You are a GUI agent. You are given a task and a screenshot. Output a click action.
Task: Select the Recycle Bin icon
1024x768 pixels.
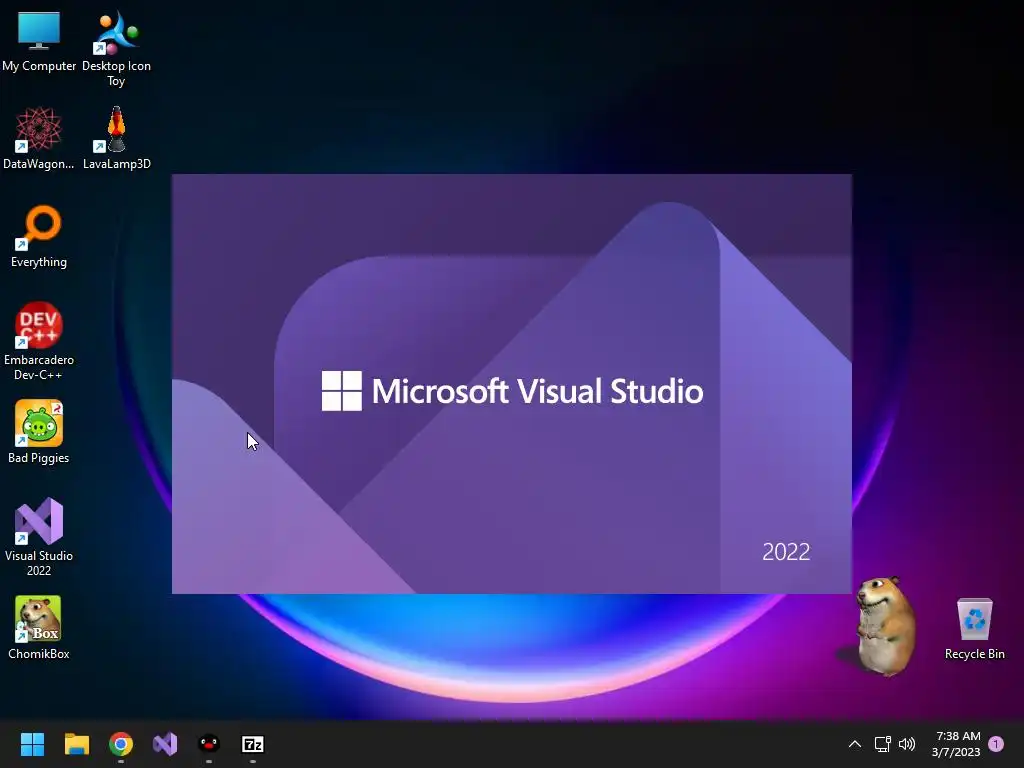click(x=974, y=628)
